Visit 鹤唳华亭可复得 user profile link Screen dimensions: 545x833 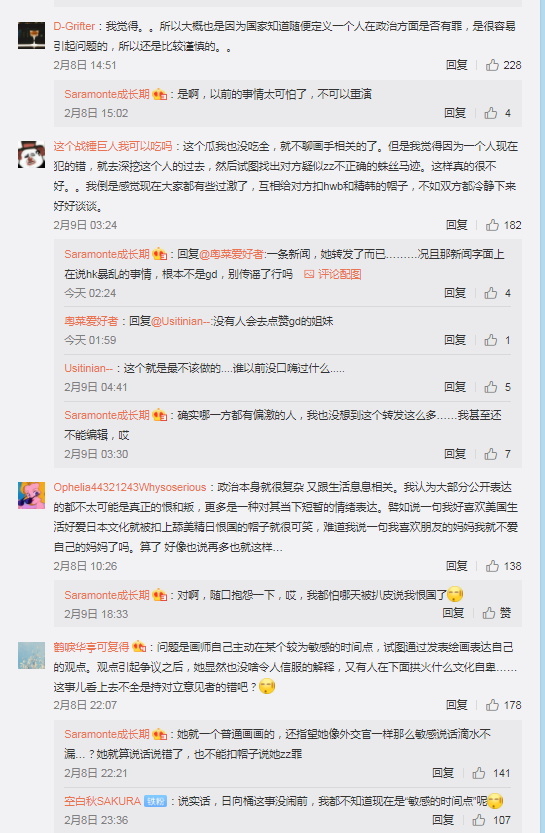pyautogui.click(x=91, y=647)
